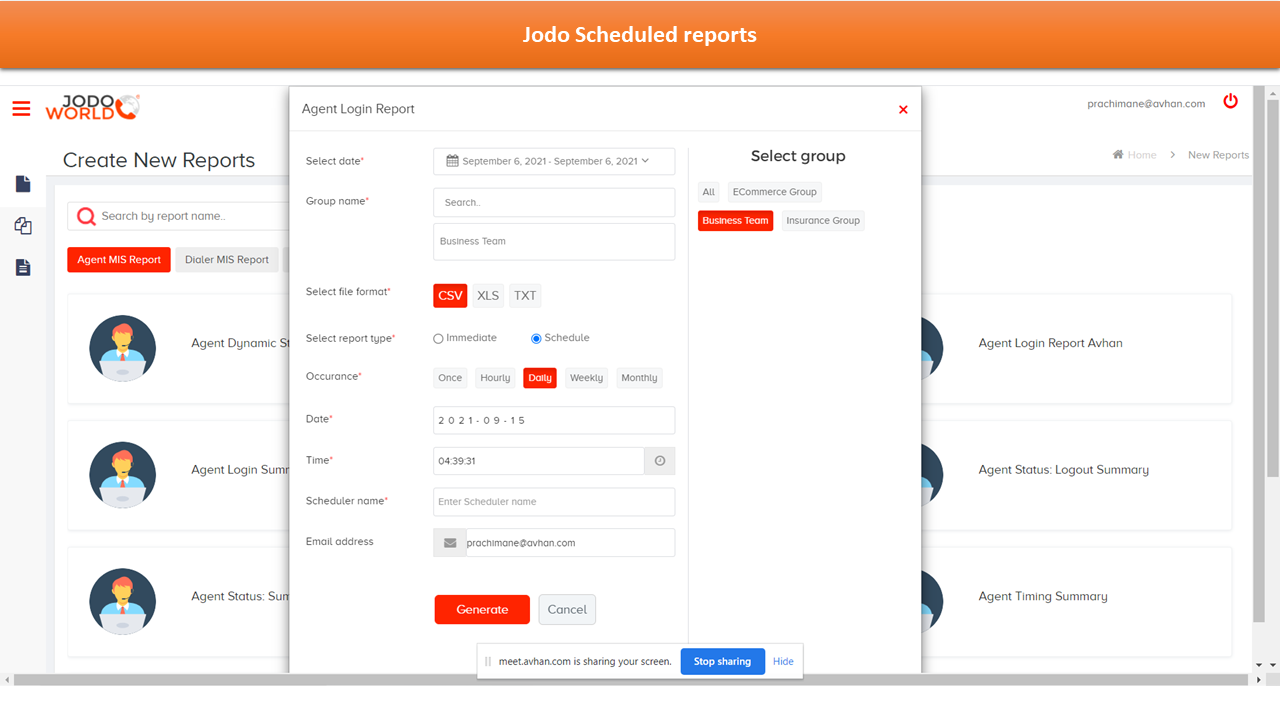The image size is (1280, 720).
Task: Set occurrence to Weekly
Action: pos(586,378)
